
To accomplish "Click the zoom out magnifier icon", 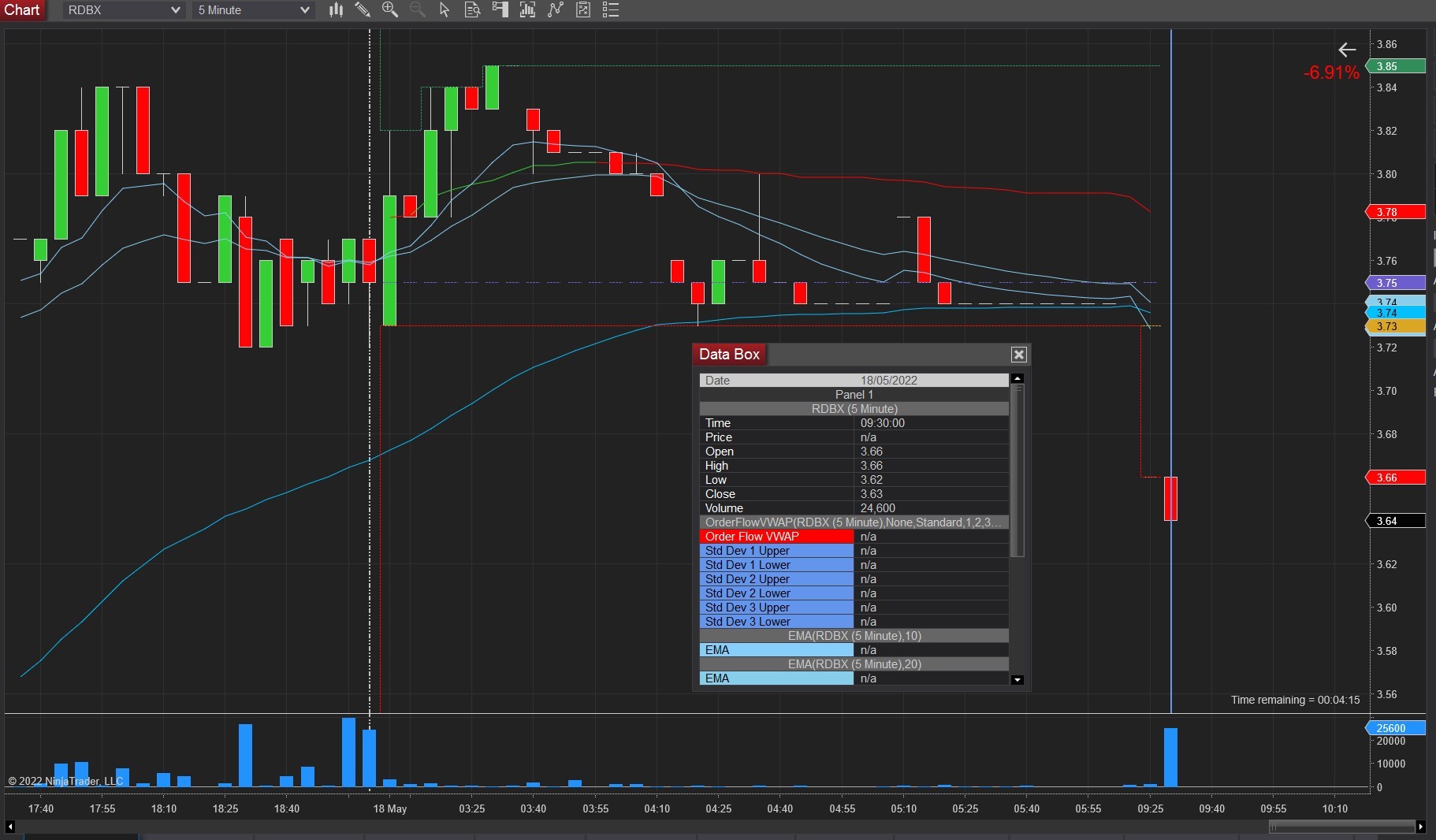I will point(418,10).
